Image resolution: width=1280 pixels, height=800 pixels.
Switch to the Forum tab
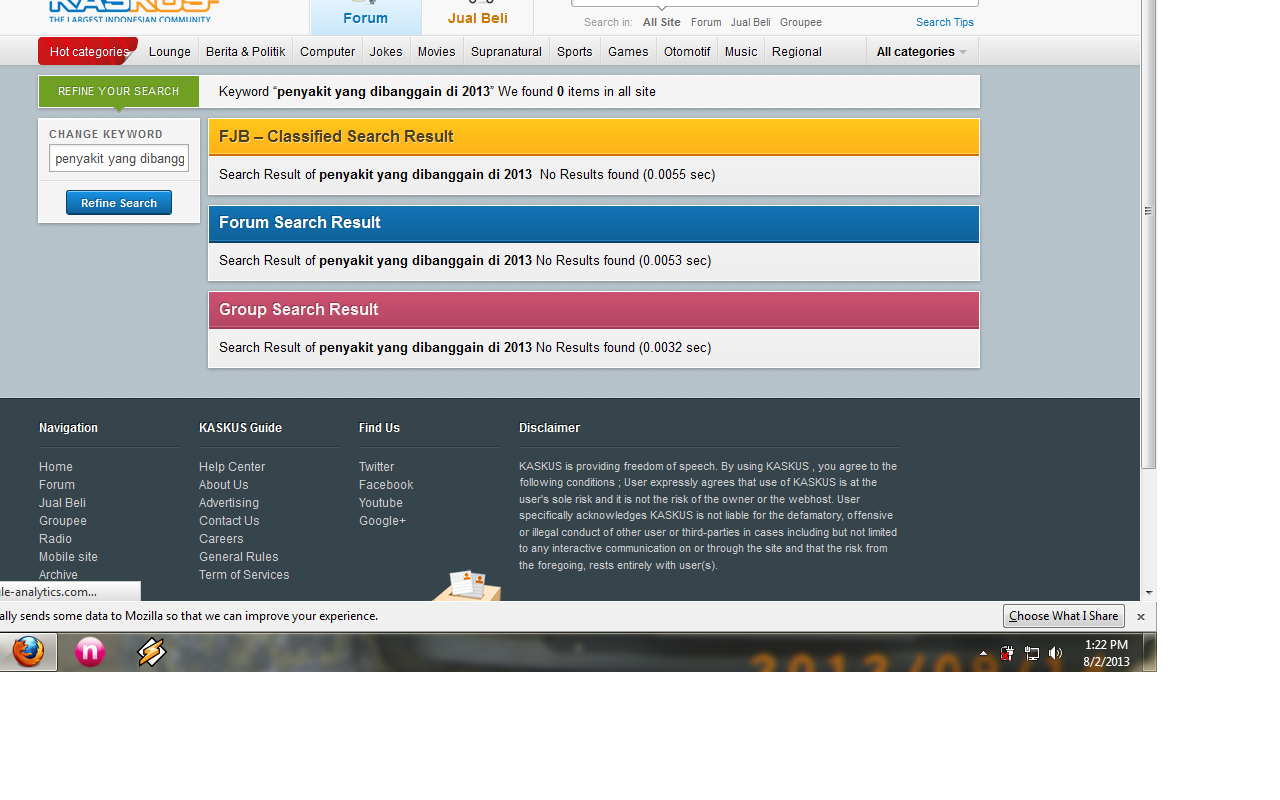coord(365,18)
